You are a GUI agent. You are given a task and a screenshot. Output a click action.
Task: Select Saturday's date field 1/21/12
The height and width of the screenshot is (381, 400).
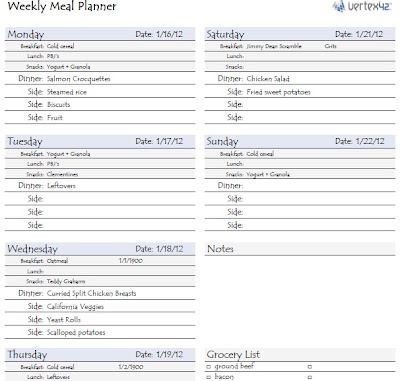pyautogui.click(x=369, y=34)
